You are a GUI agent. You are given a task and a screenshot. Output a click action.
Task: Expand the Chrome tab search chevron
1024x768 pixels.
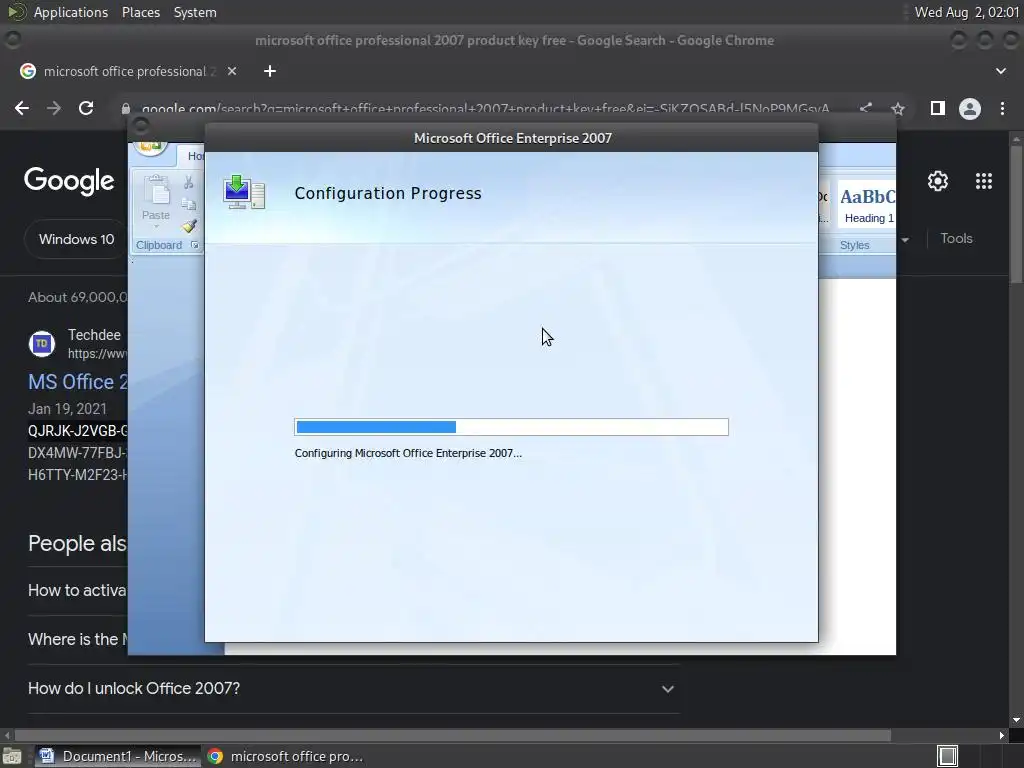point(1000,71)
